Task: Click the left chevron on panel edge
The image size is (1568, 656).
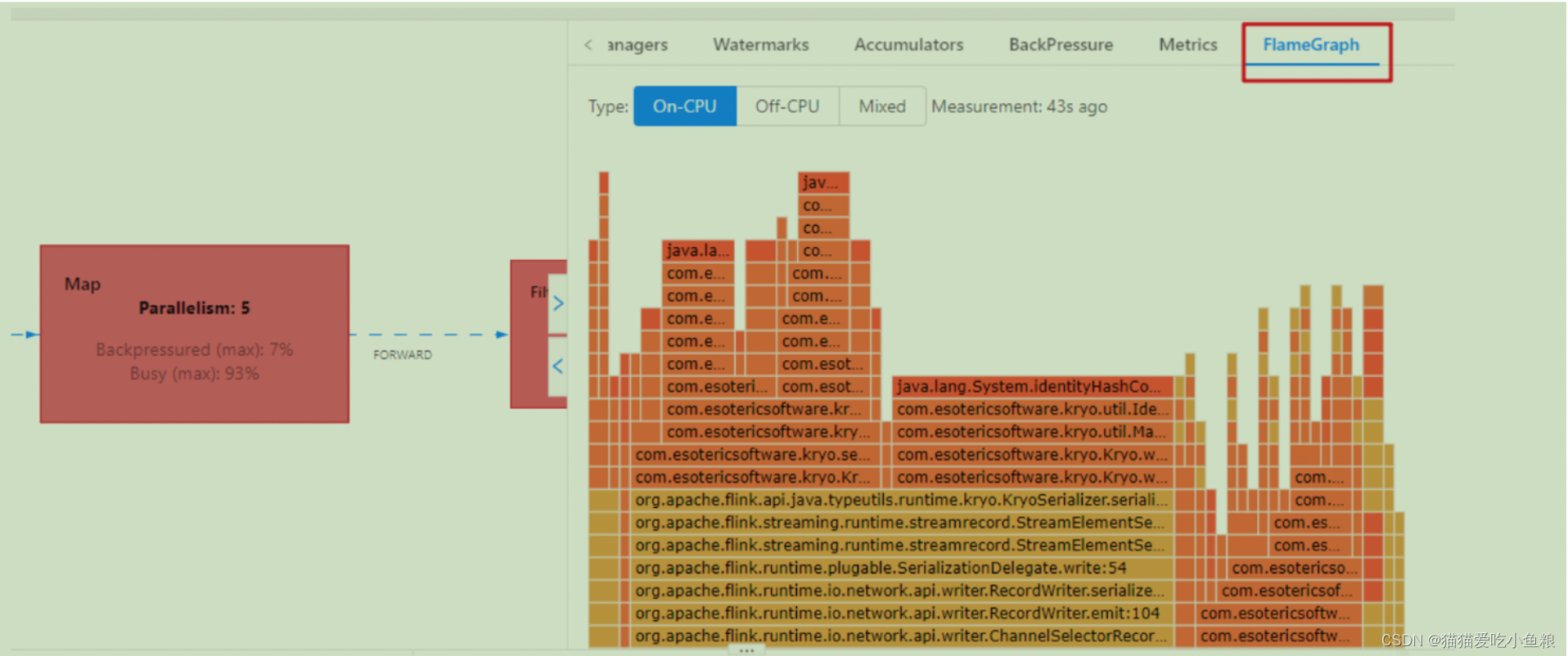Action: (558, 366)
